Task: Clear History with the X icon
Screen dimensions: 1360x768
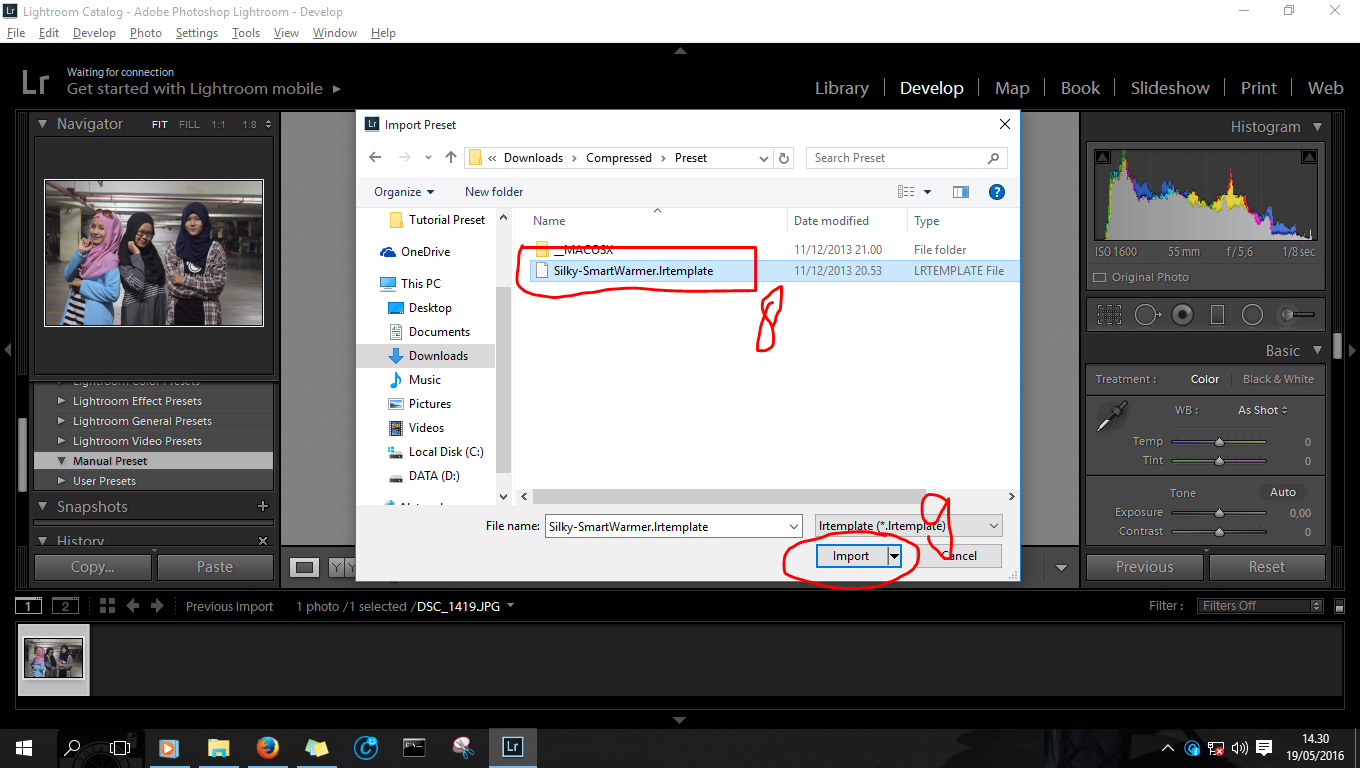Action: (x=263, y=541)
